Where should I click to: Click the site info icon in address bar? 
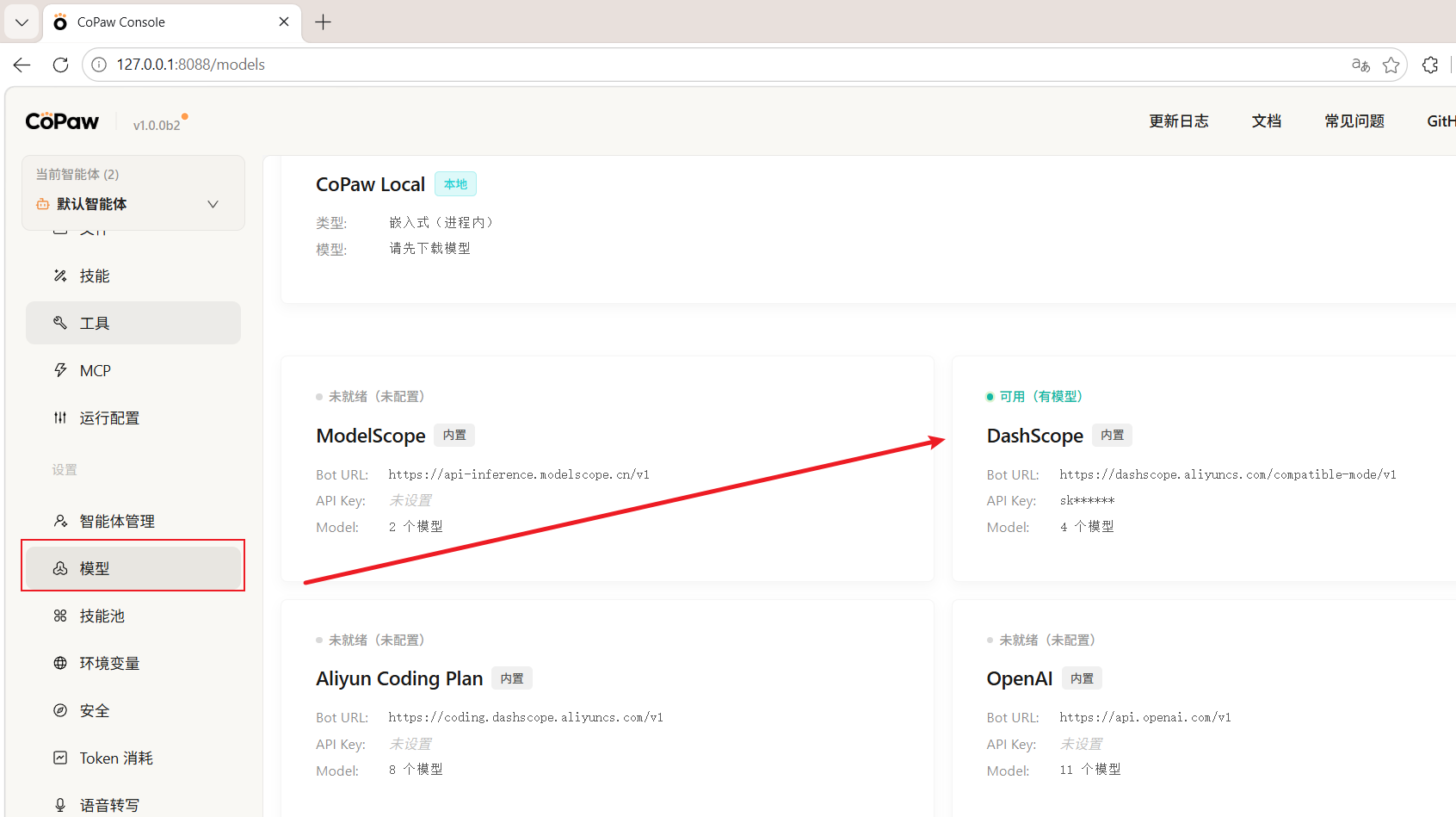click(x=99, y=65)
